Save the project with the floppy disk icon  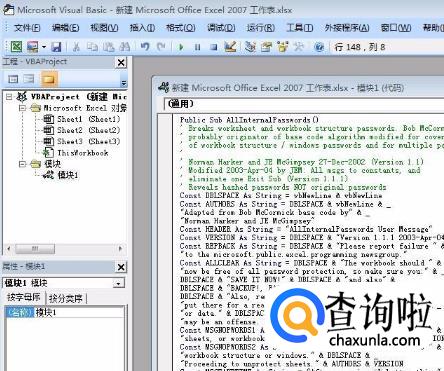click(x=56, y=47)
